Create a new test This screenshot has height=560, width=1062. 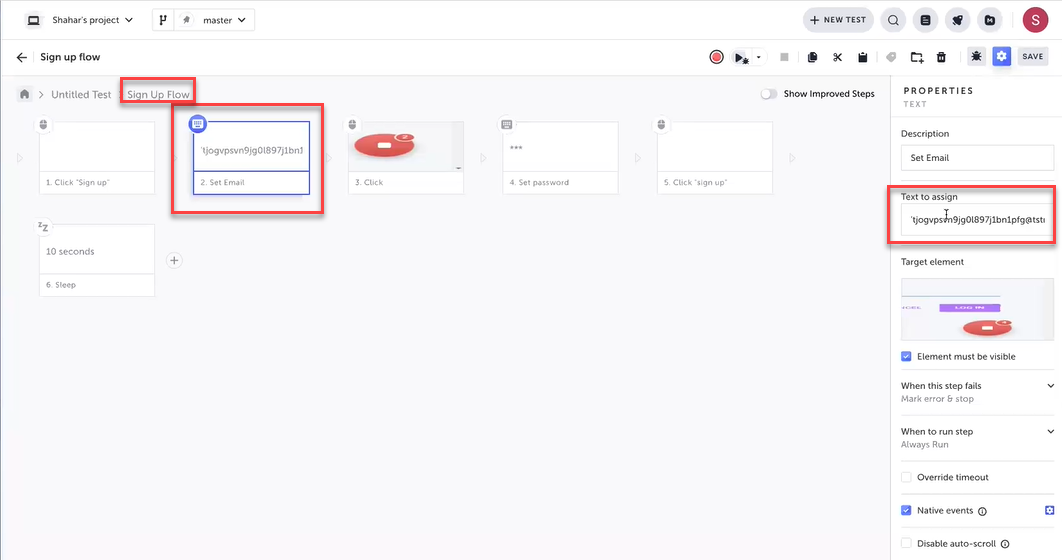838,20
